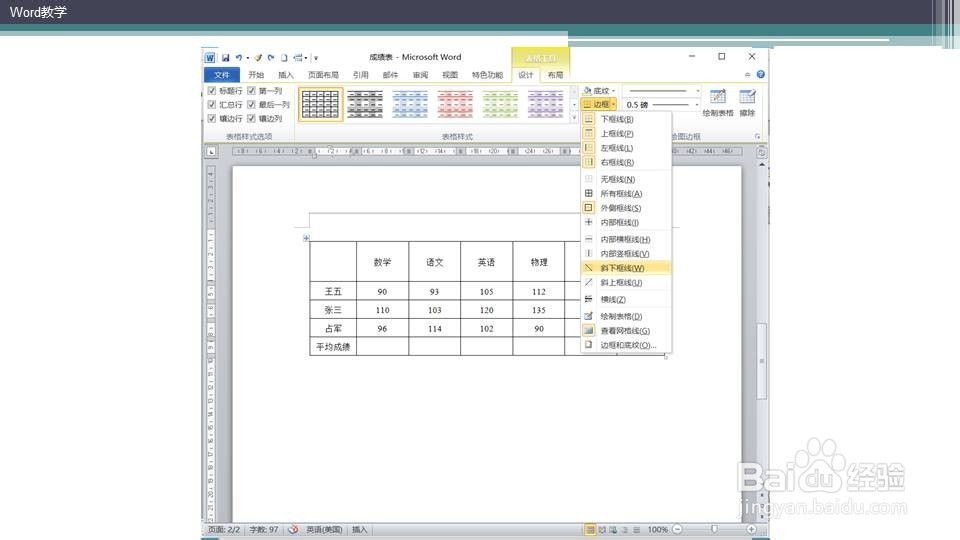Toggle the 标题行 checkbox
Viewport: 960px width, 540px height.
212,91
